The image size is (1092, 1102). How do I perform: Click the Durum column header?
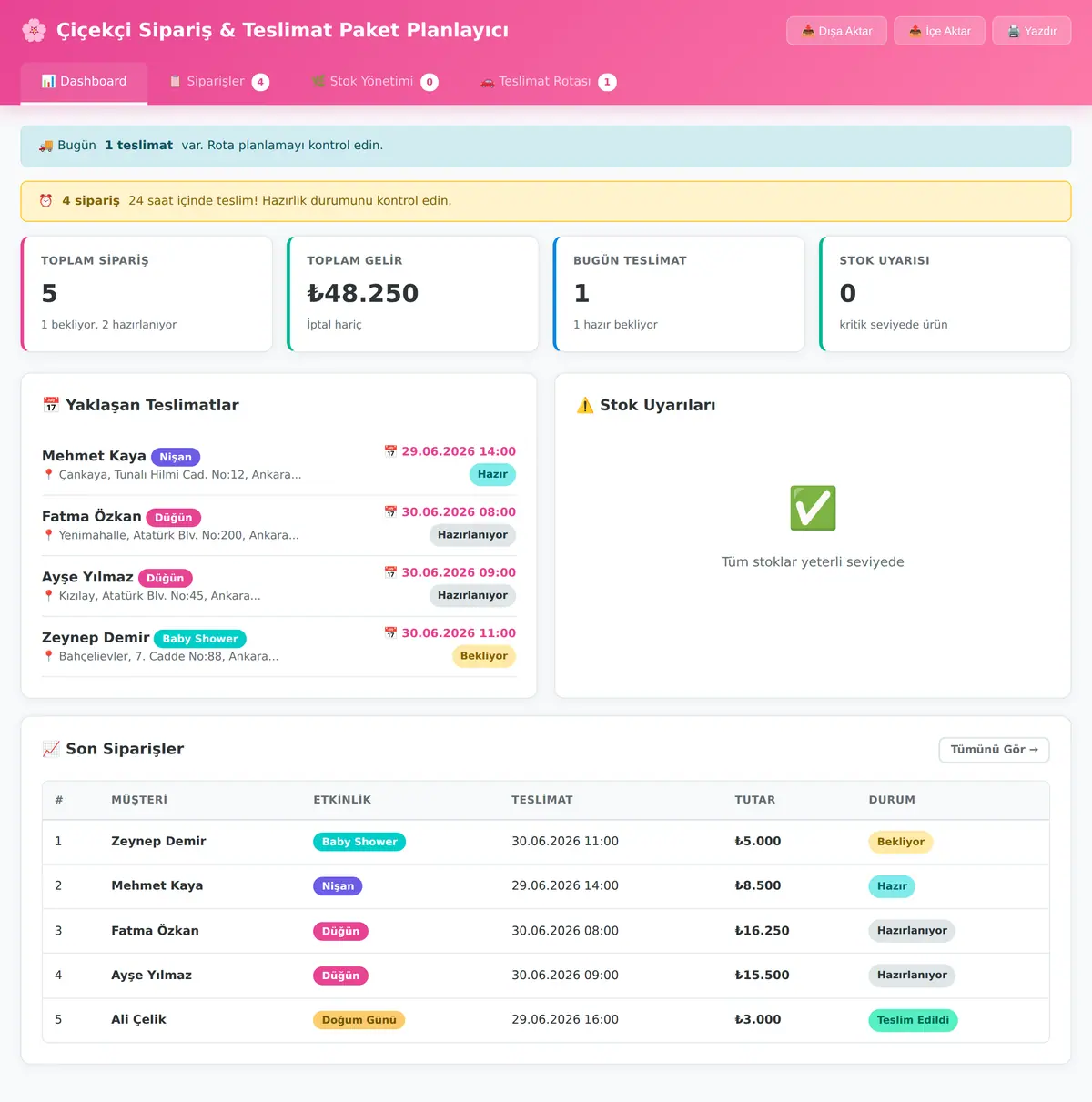point(892,800)
